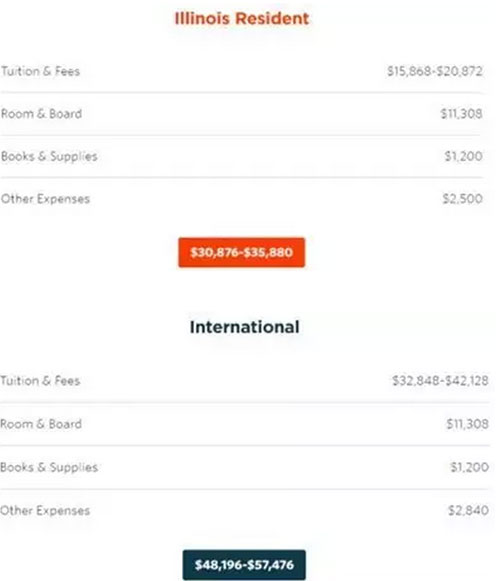Click the Illinois Resident $11,308 room amount
Screen dimensions: 500x581
(x=461, y=114)
